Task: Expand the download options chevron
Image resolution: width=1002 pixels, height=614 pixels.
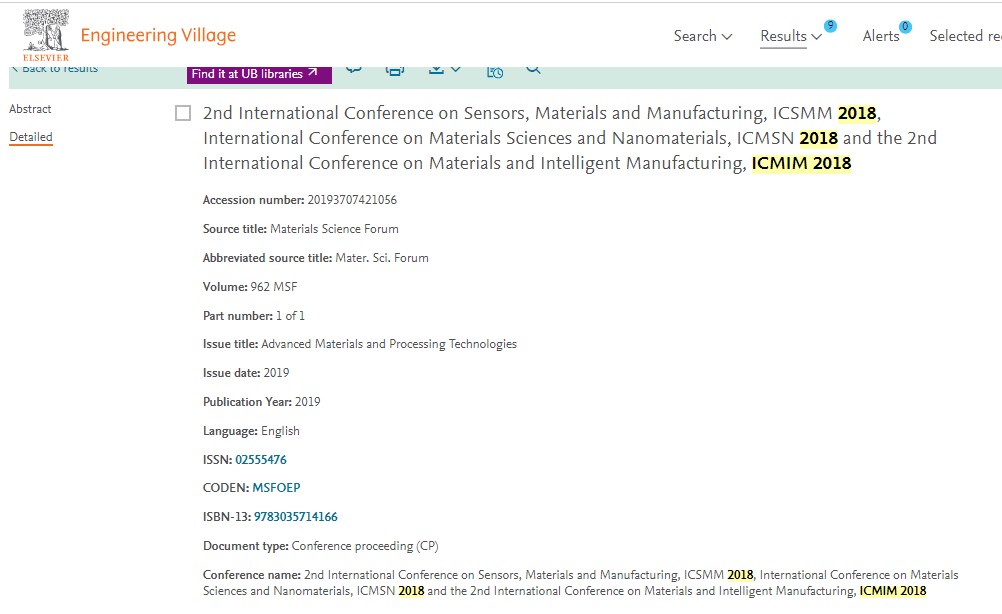Action: 456,69
